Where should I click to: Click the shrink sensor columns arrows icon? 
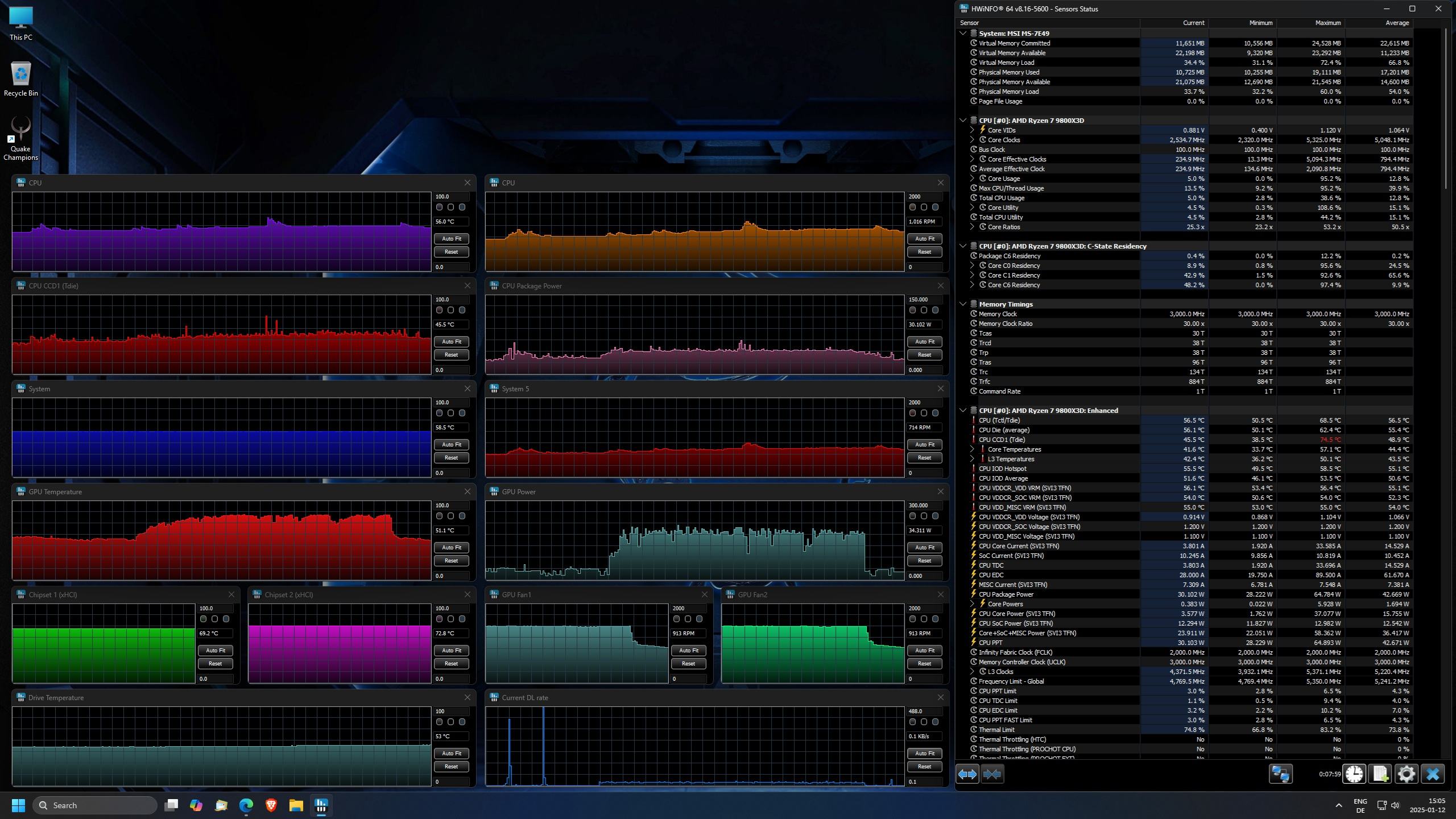tap(992, 774)
